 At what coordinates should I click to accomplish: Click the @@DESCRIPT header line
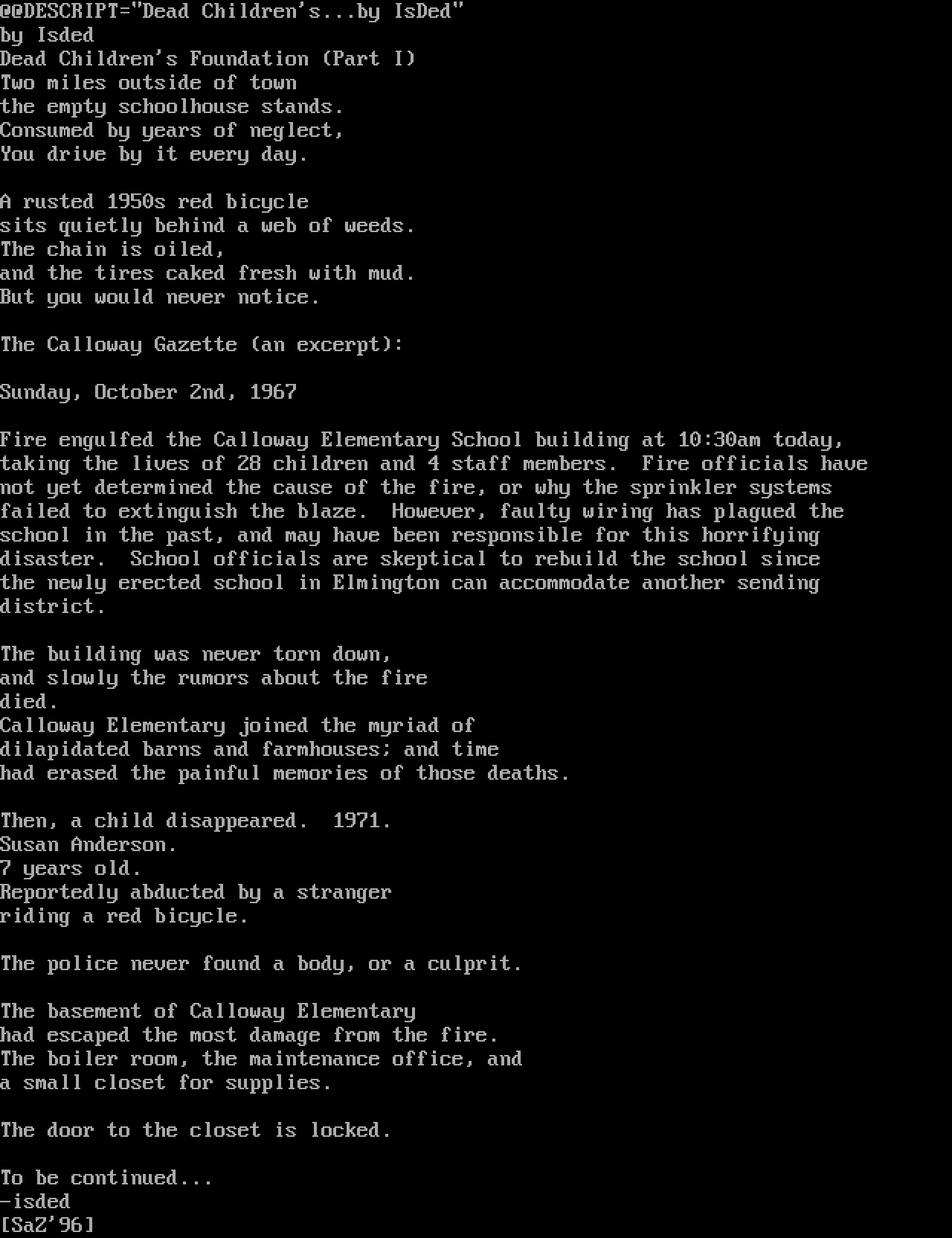click(x=232, y=11)
